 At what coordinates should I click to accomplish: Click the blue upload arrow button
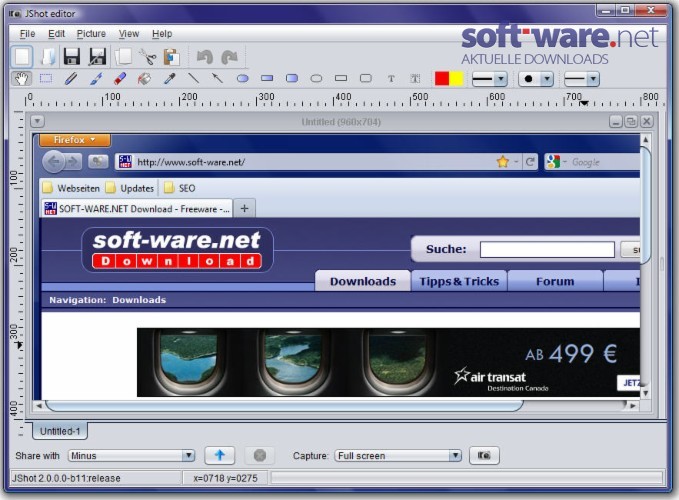tap(220, 455)
